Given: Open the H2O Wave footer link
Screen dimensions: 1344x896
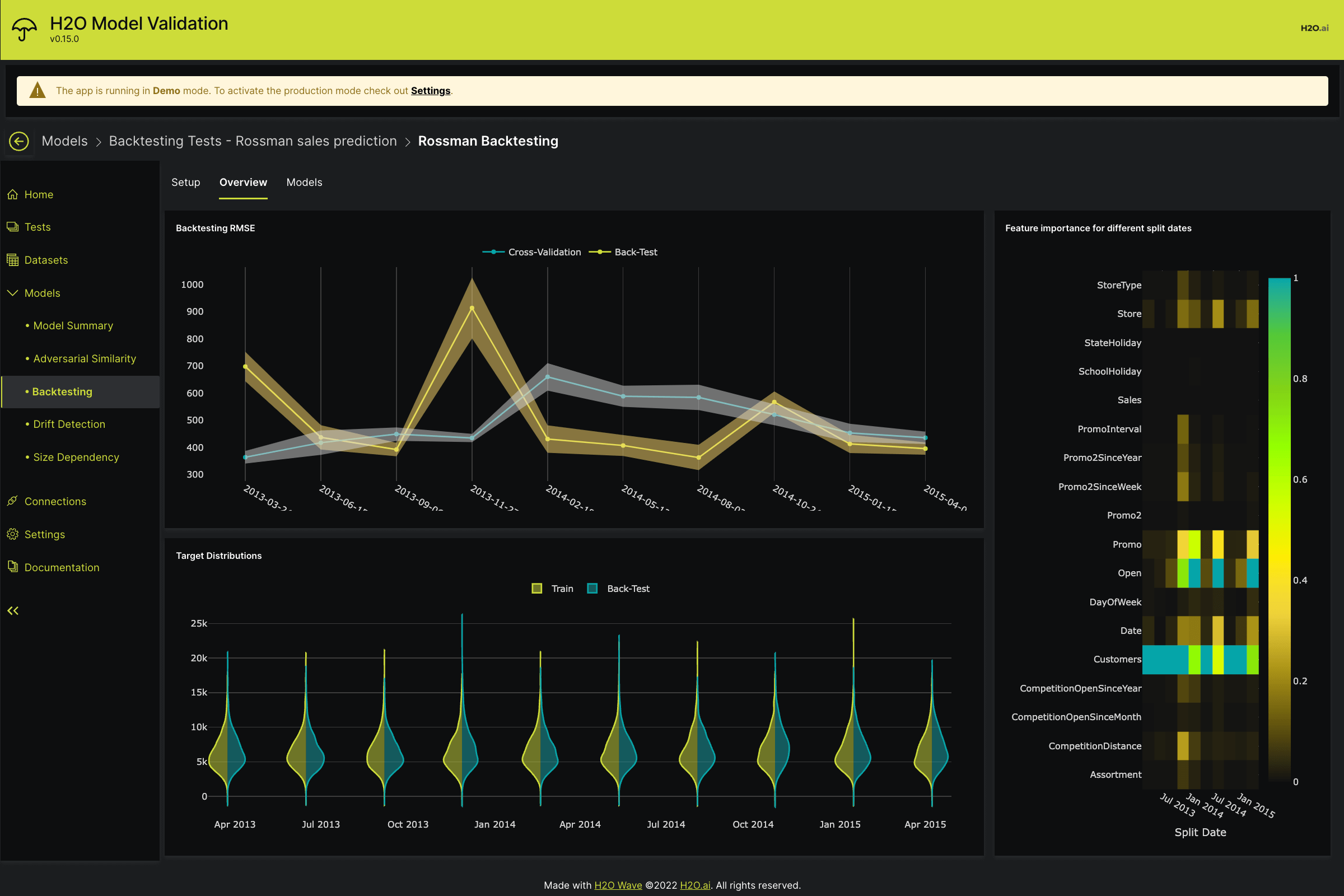Looking at the screenshot, I should point(618,885).
